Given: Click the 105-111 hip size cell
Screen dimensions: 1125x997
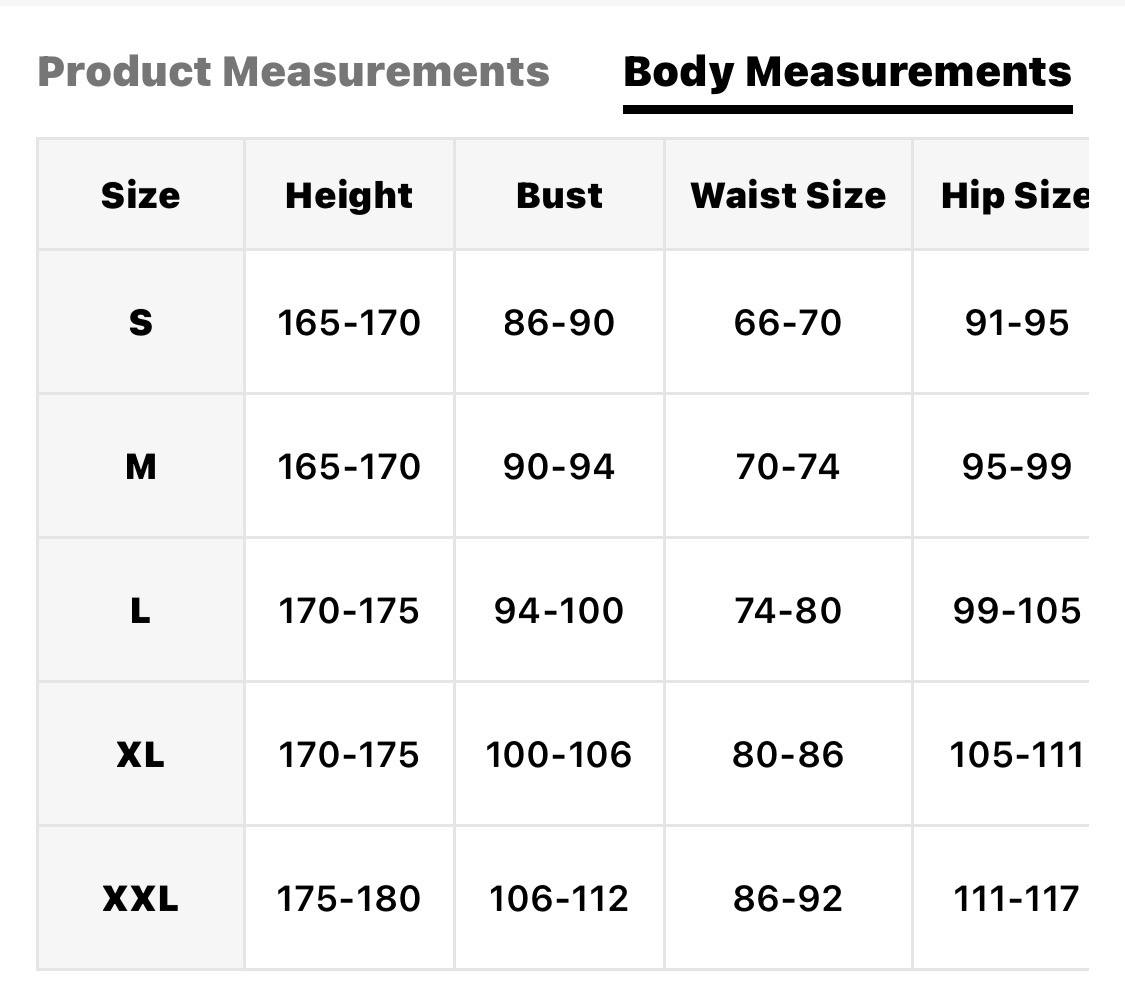Looking at the screenshot, I should [x=1016, y=755].
